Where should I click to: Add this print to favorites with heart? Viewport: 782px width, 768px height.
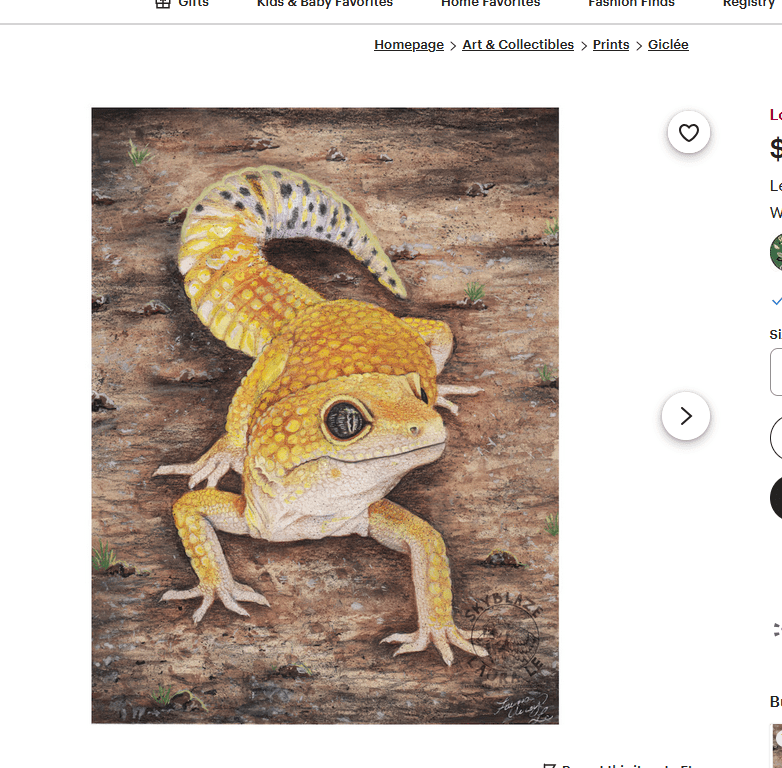pyautogui.click(x=688, y=132)
